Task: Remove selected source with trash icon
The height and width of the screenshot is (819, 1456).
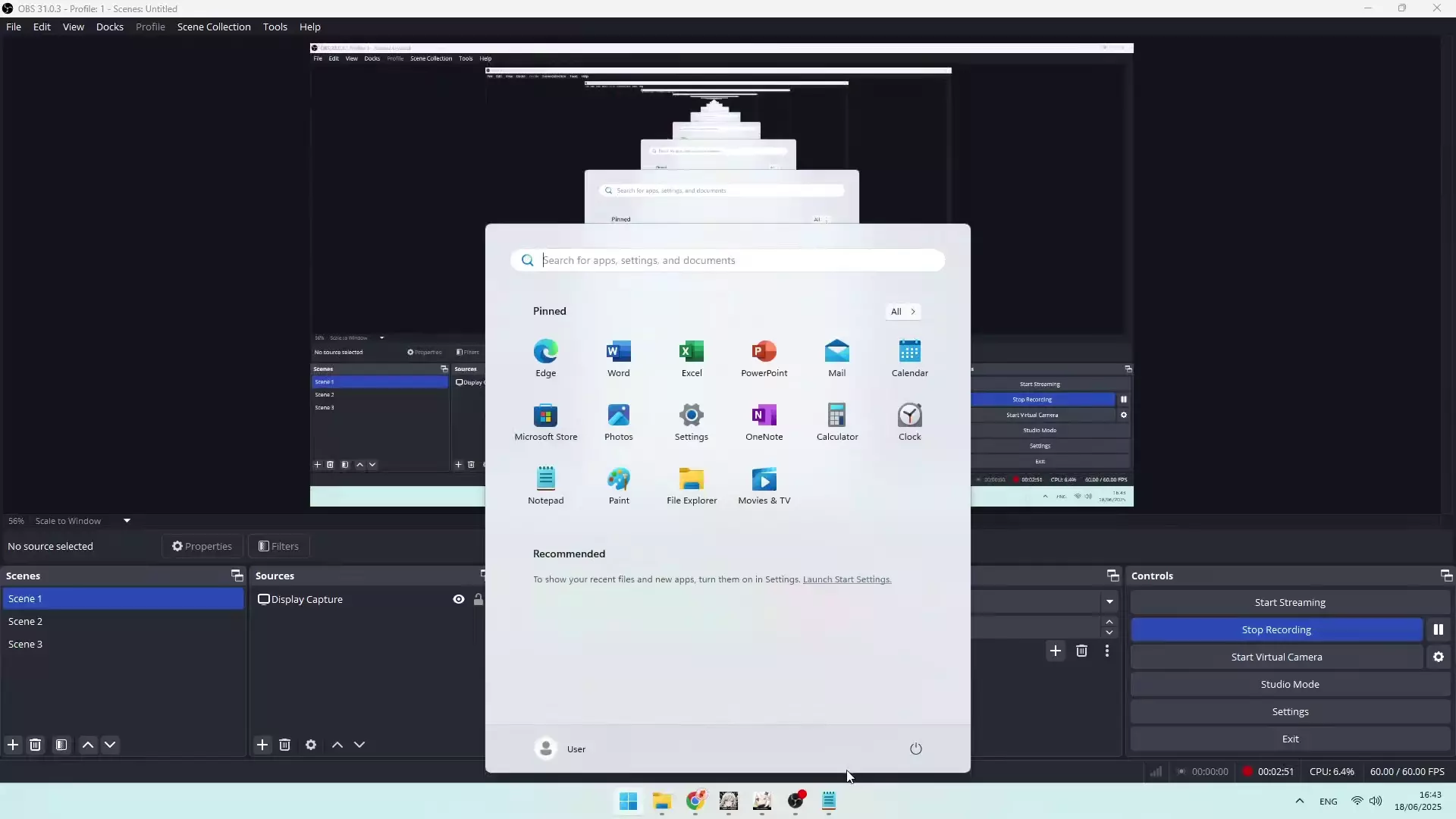Action: point(285,745)
